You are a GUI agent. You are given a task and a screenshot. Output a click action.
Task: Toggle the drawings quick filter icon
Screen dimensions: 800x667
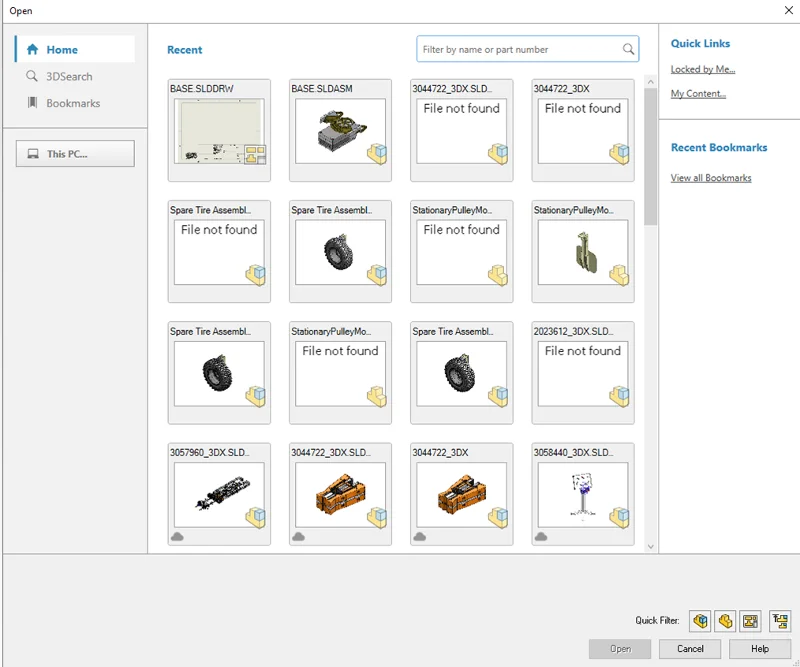coord(751,621)
